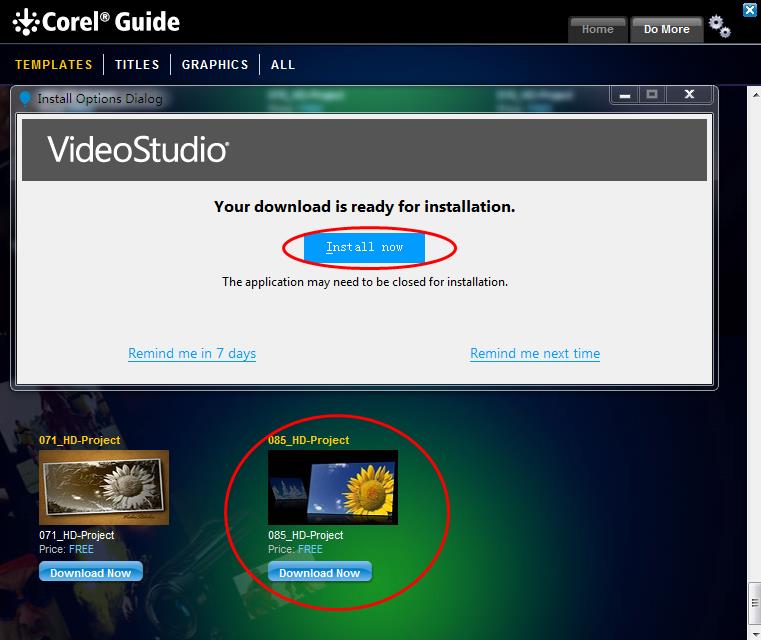Click the Corel Guide logo
The height and width of the screenshot is (640, 761).
(x=96, y=22)
